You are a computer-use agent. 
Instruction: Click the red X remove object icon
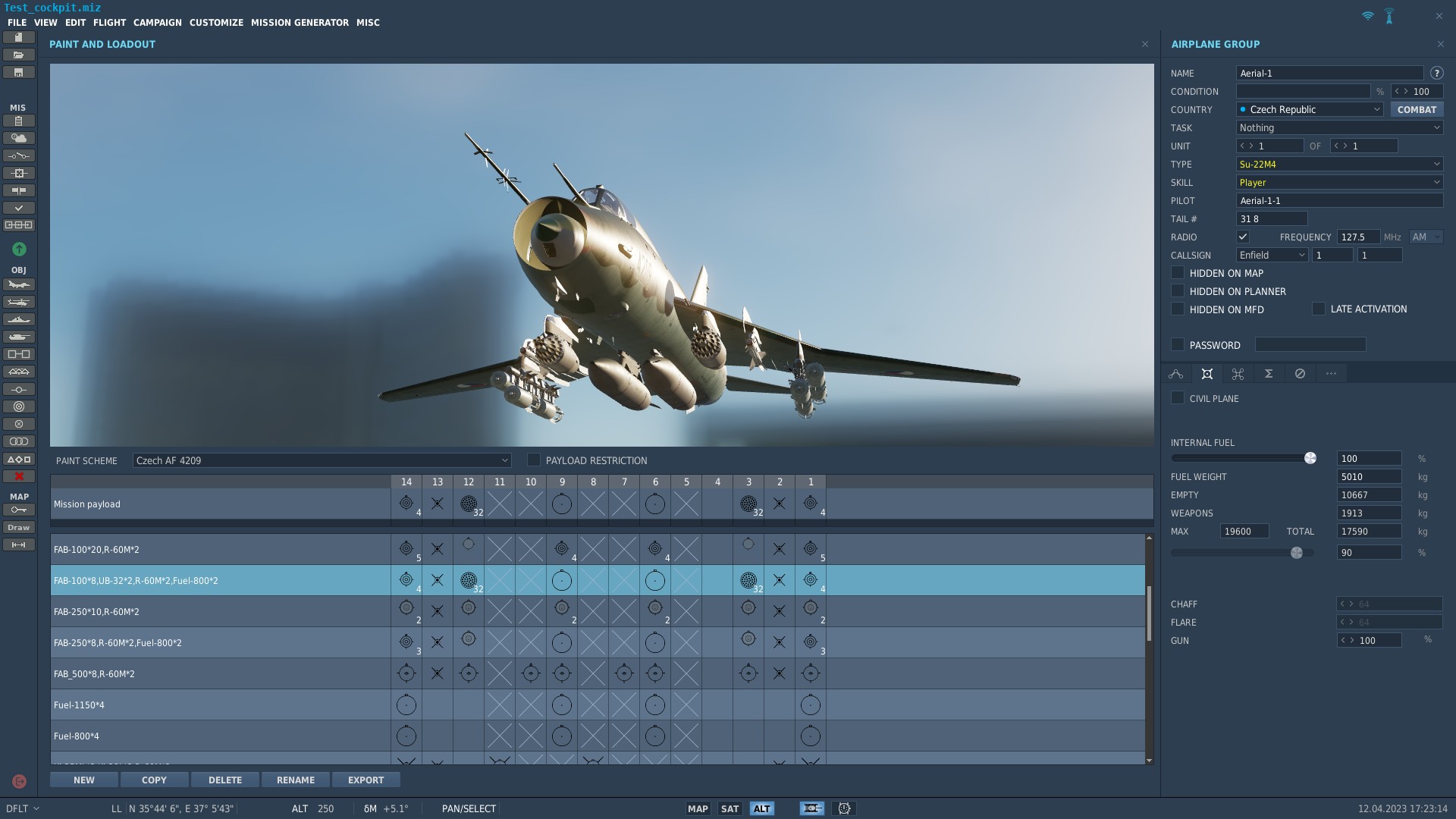coord(19,476)
